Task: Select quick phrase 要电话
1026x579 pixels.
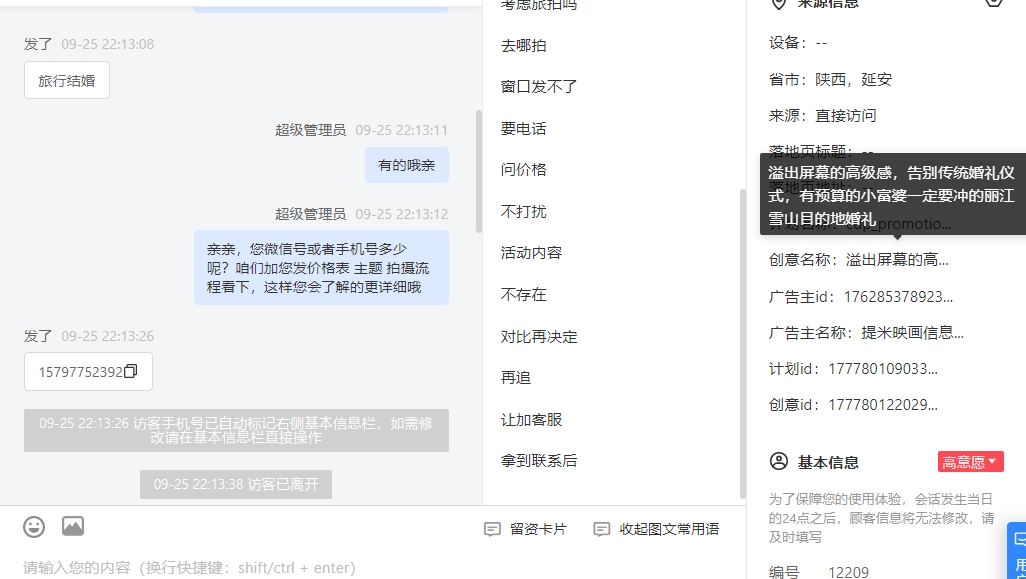Action: tap(523, 128)
